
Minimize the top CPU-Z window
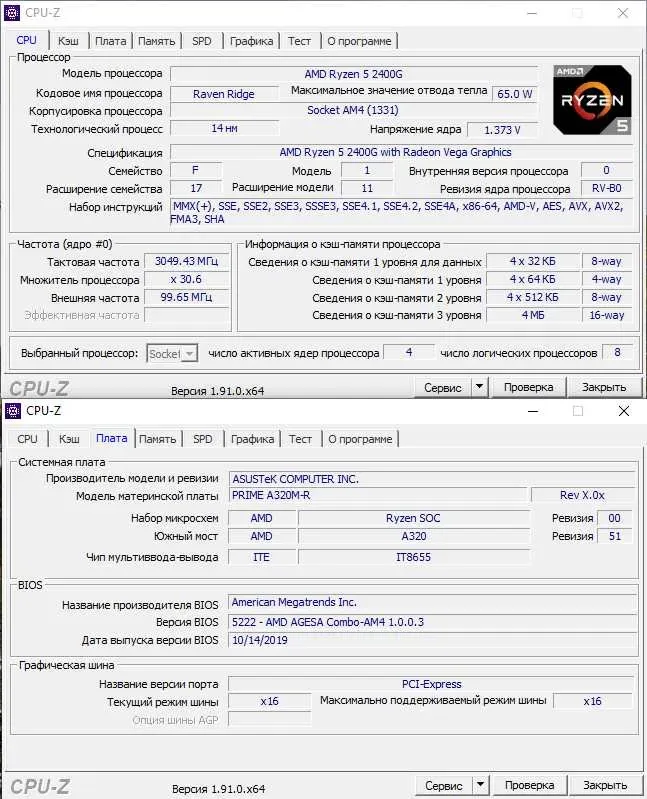(532, 13)
